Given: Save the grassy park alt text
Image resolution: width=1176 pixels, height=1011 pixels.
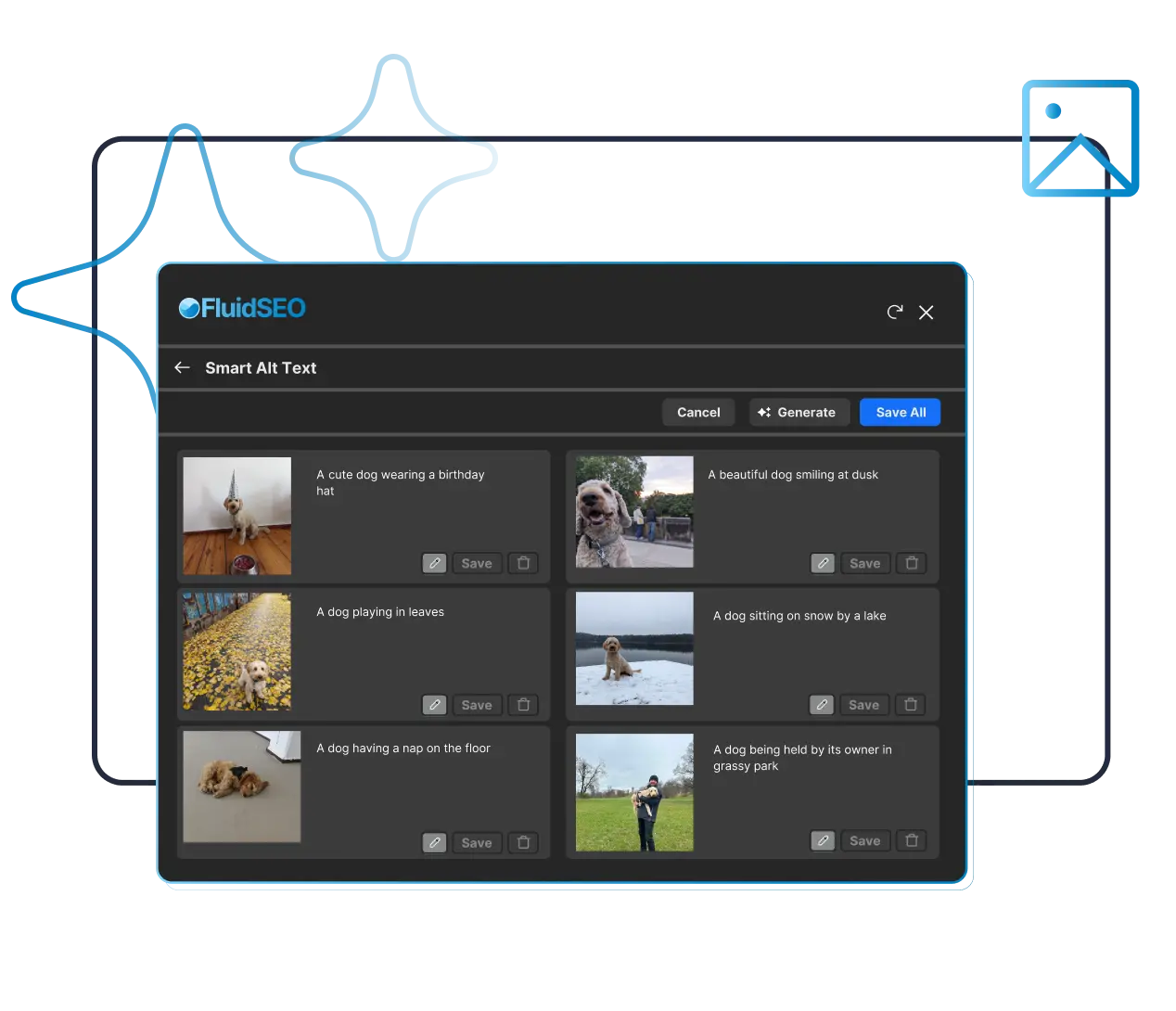Looking at the screenshot, I should tap(864, 840).
